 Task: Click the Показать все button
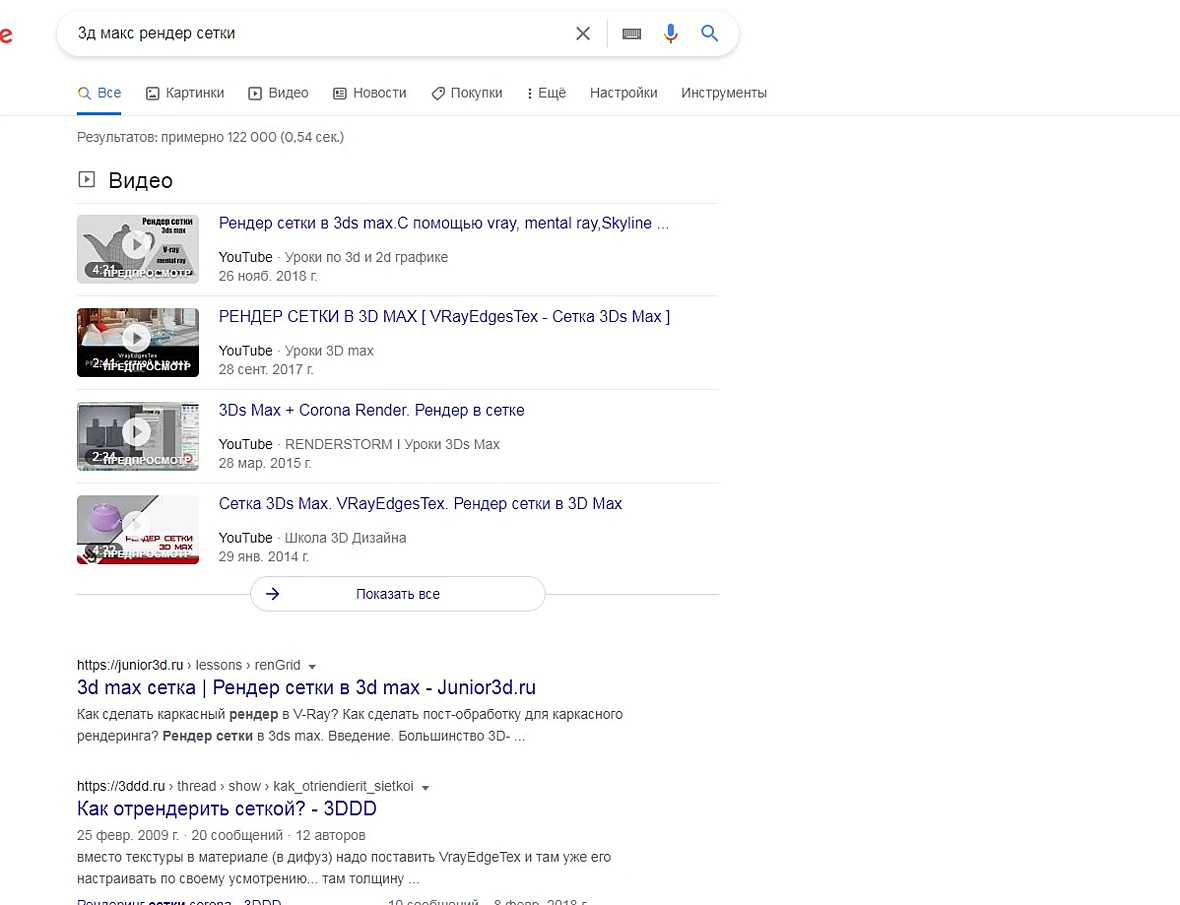(397, 594)
